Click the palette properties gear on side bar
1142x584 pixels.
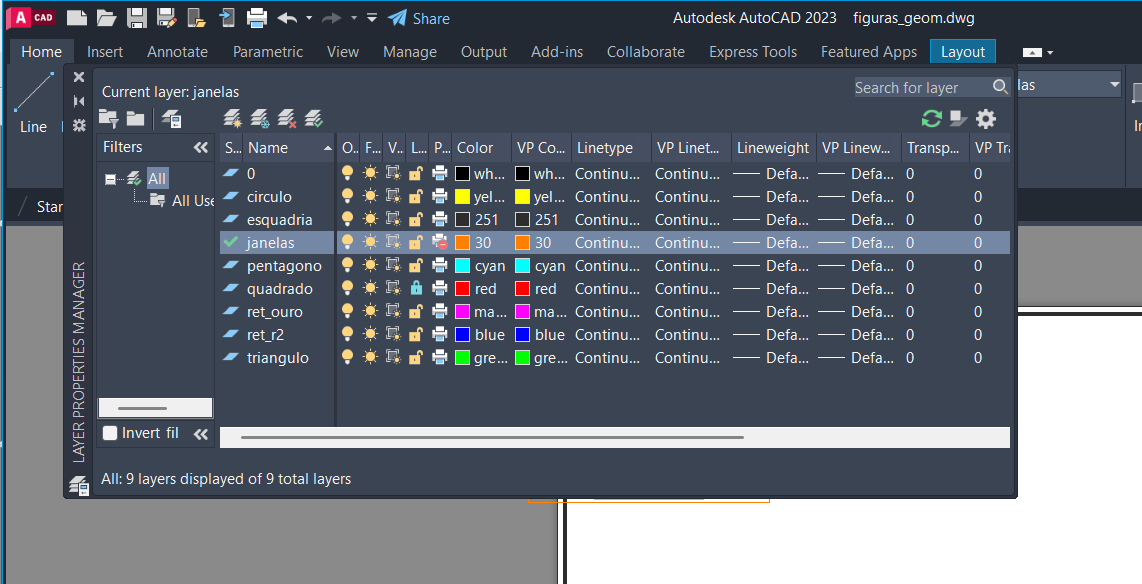tap(79, 125)
